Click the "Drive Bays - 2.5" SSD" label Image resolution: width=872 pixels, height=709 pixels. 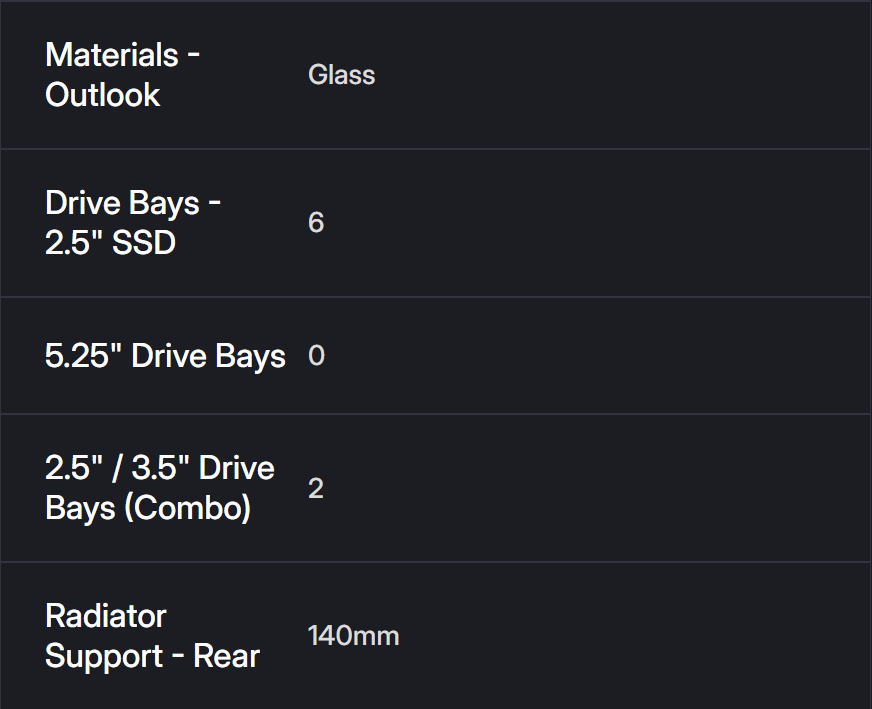(x=133, y=222)
